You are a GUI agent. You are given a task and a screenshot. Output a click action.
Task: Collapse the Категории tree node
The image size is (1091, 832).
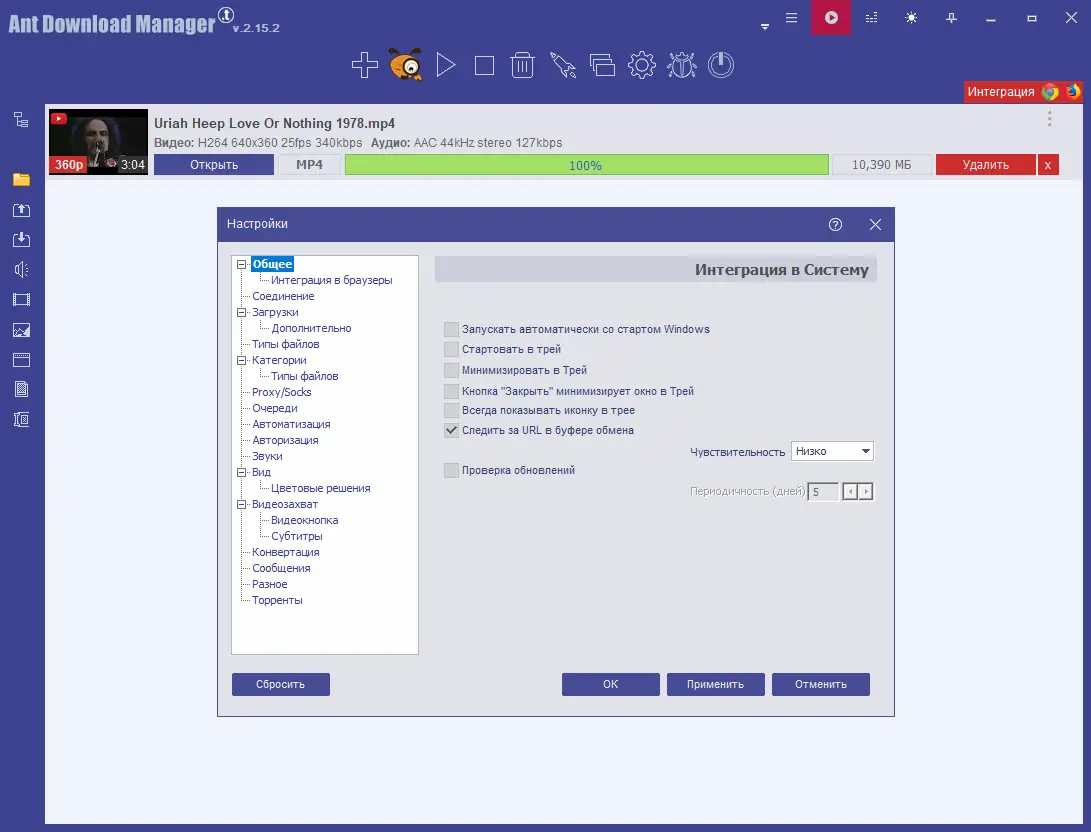241,360
